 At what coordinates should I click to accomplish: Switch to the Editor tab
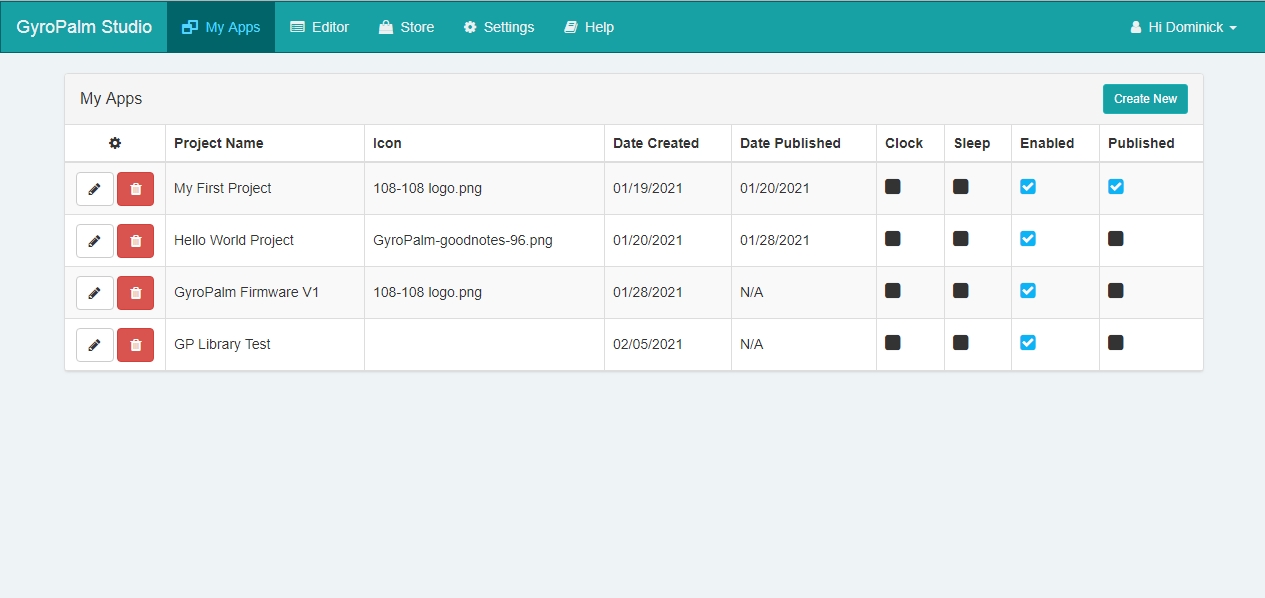(319, 27)
